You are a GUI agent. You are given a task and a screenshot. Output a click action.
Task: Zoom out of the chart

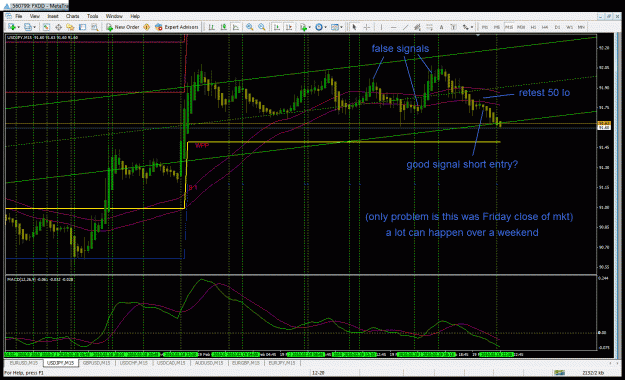(x=261, y=27)
